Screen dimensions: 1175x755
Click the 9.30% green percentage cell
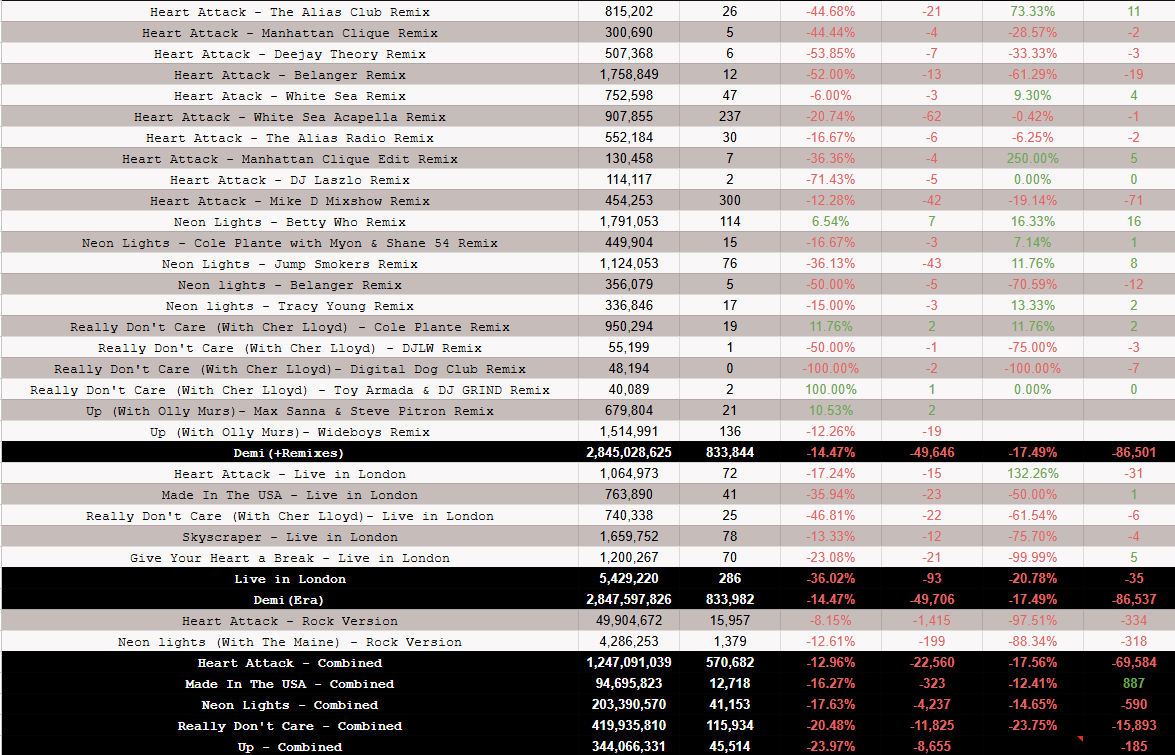pos(1033,96)
